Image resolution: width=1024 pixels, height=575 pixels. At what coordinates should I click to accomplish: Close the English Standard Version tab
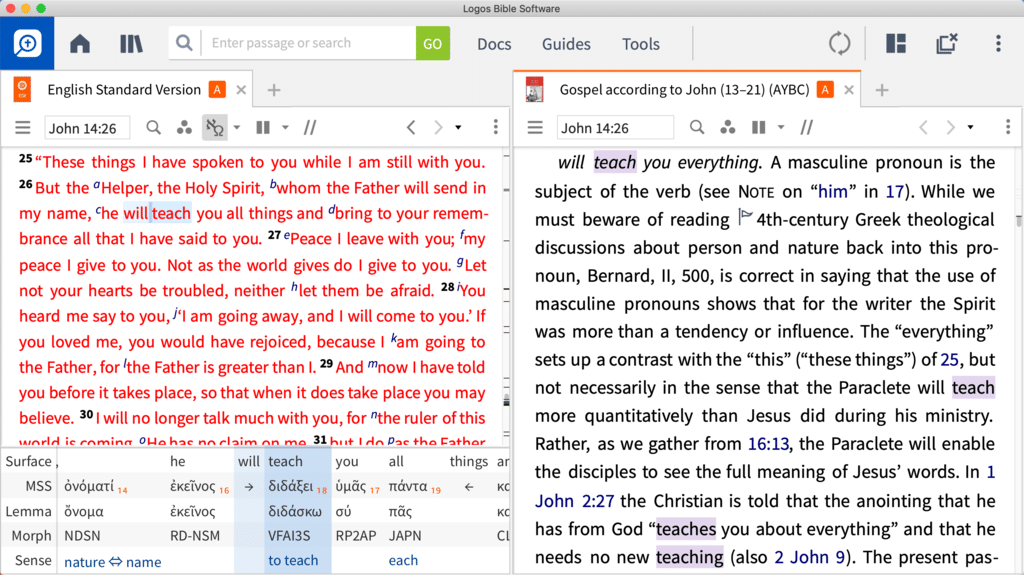click(241, 90)
